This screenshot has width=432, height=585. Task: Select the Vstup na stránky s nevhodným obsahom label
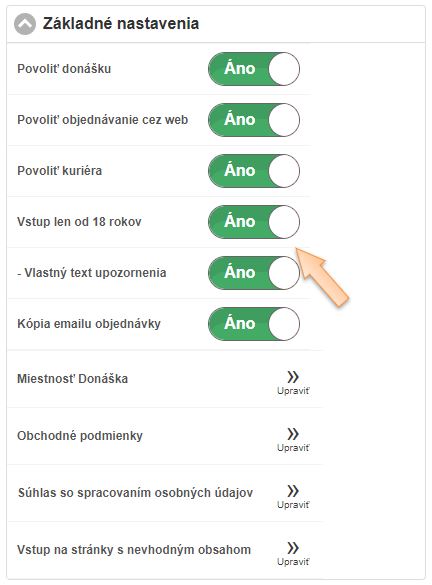[x=134, y=550]
